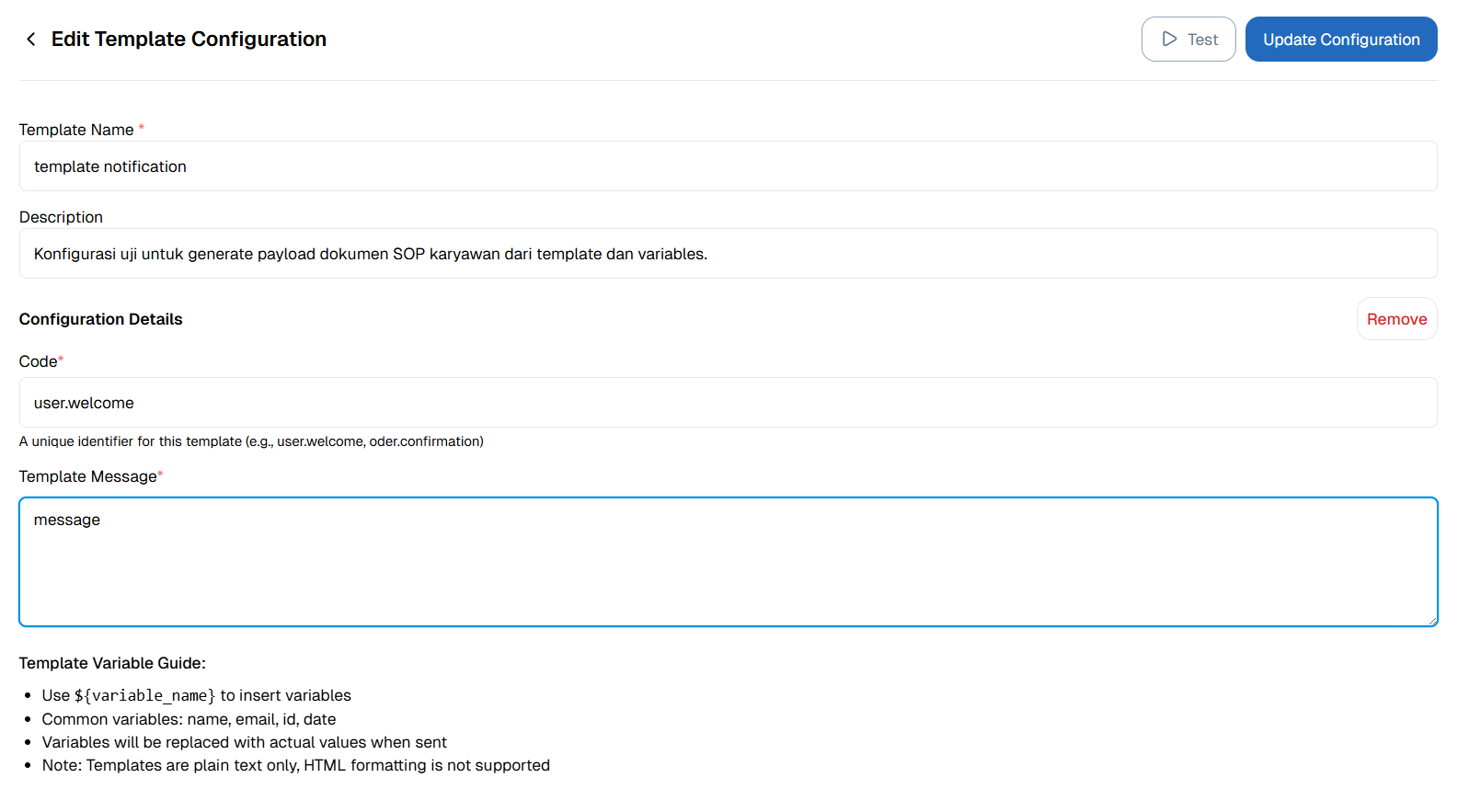Click the back arrow beside Edit Template Configuration

(30, 39)
